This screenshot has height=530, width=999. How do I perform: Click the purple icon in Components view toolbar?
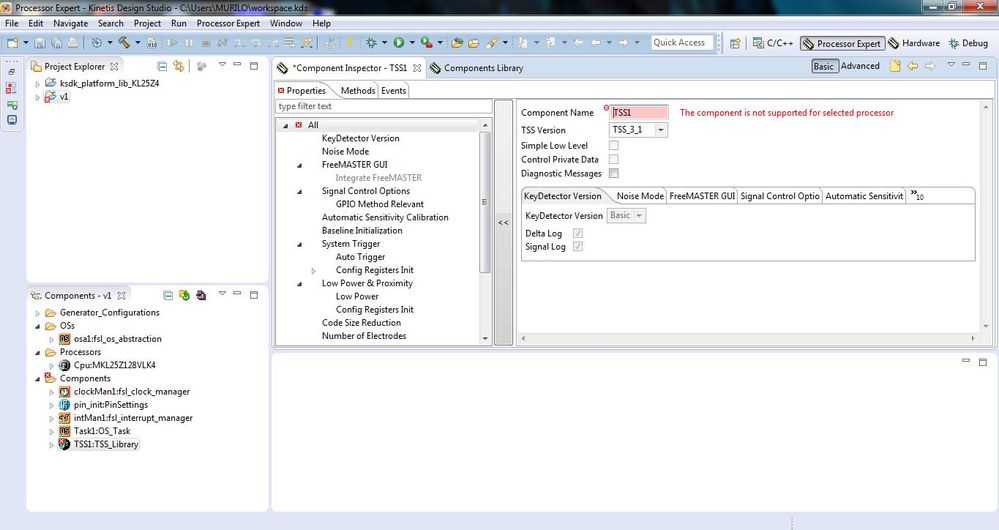(201, 296)
